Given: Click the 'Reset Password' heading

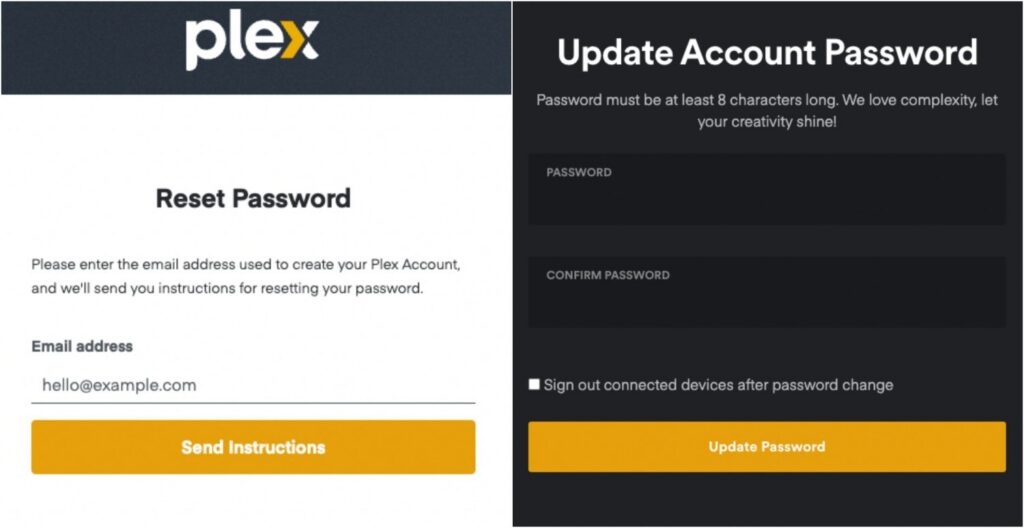Looking at the screenshot, I should coord(253,198).
